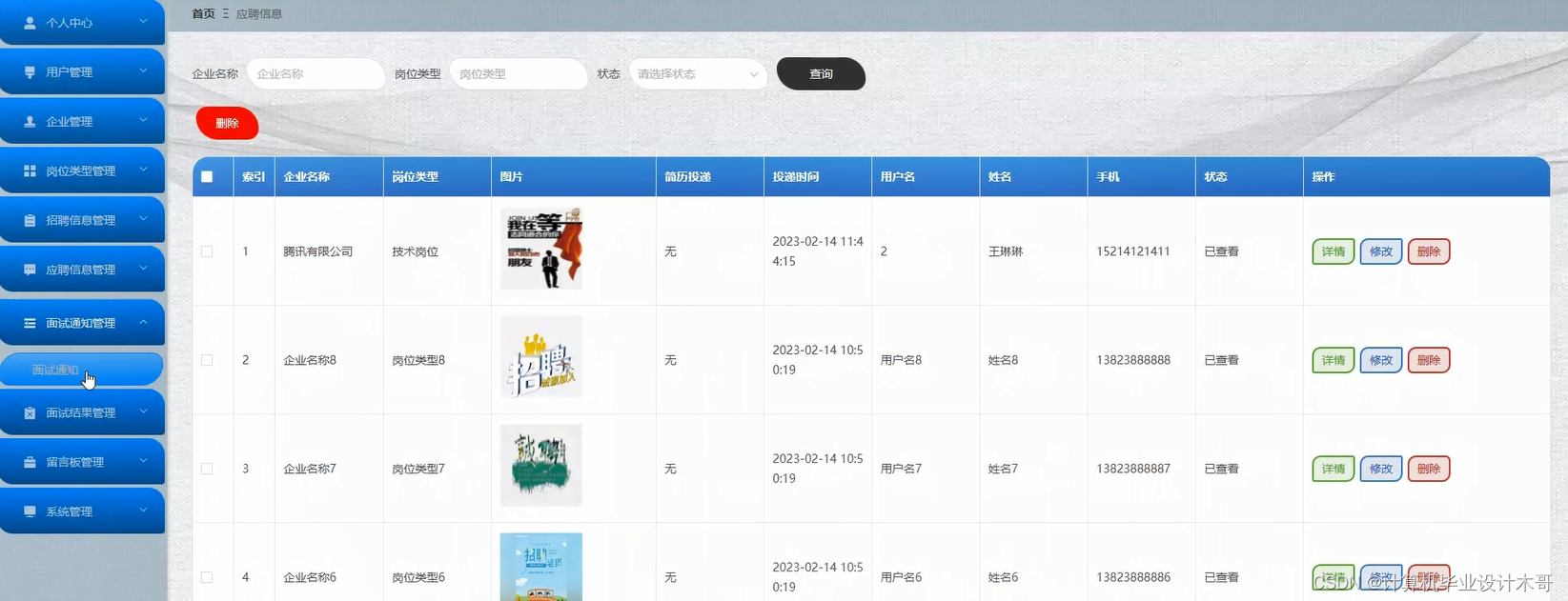The image size is (1568, 601).
Task: Check the row for 企业名称6
Action: tap(207, 577)
